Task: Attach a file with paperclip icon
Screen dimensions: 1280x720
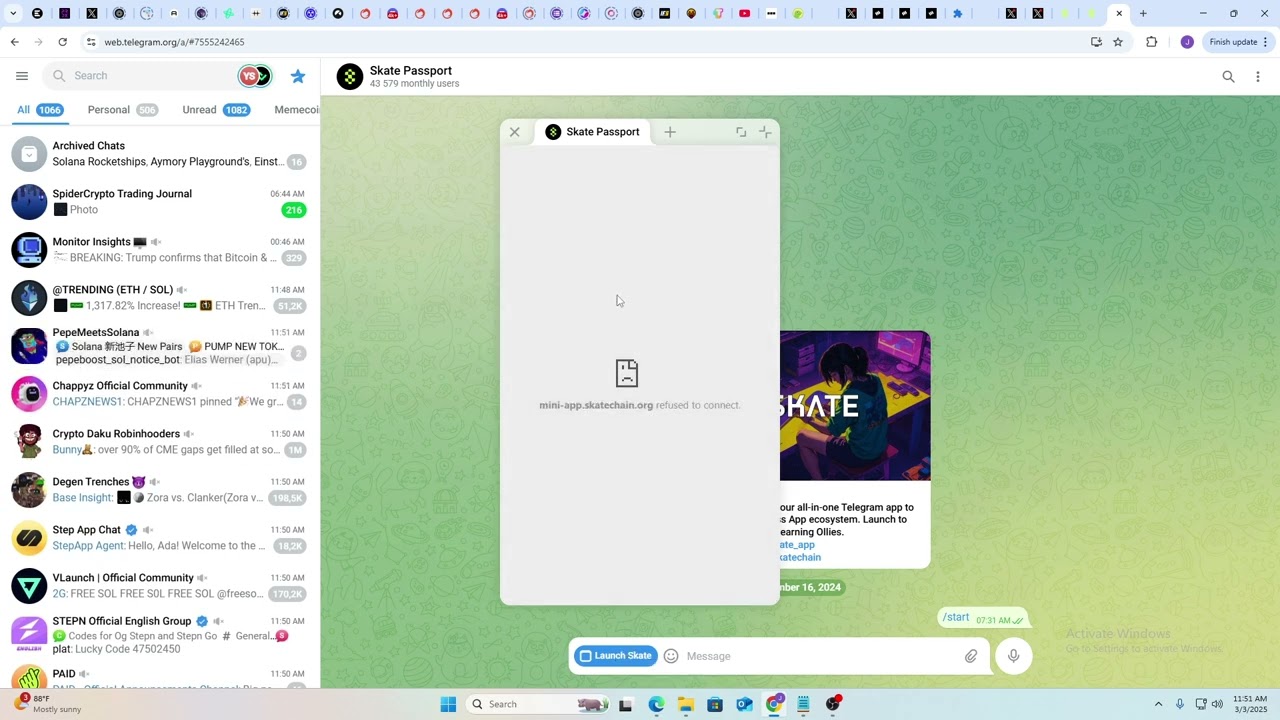Action: 971,656
